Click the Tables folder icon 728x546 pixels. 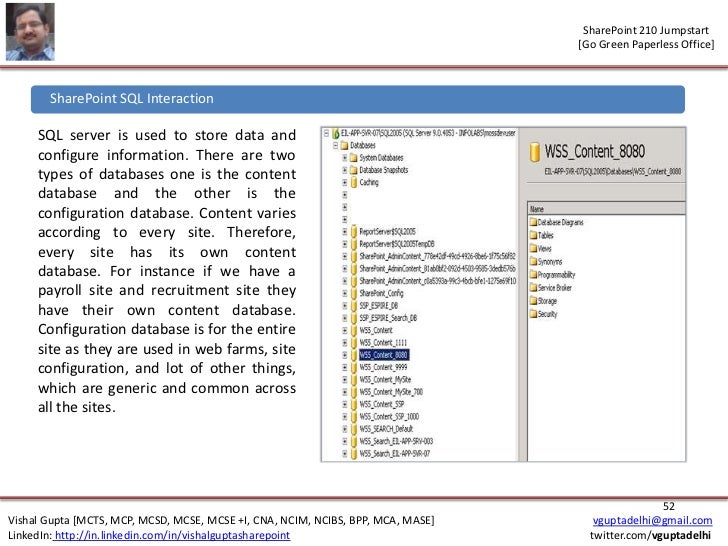tap(533, 235)
